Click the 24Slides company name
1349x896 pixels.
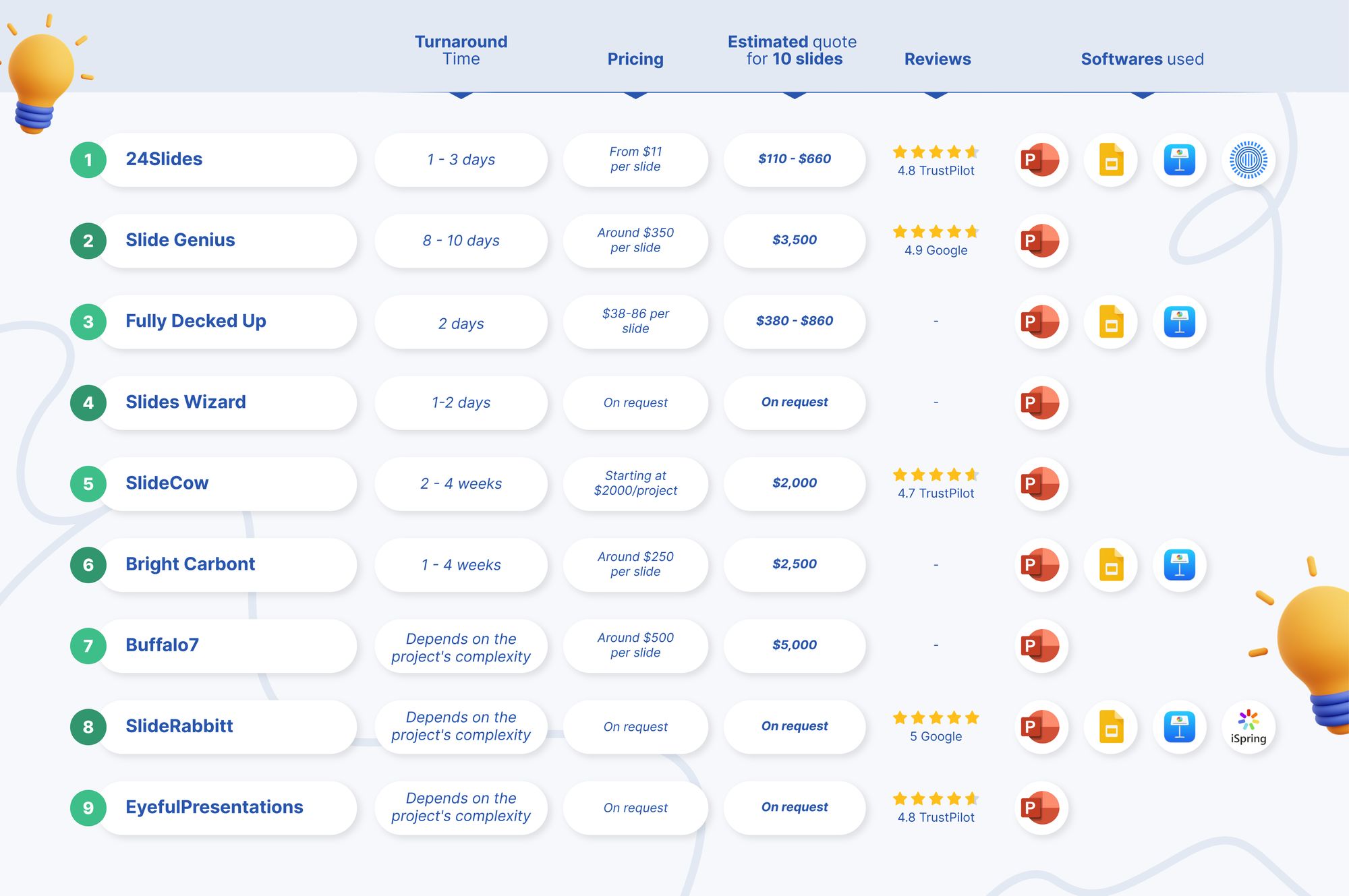click(x=164, y=159)
